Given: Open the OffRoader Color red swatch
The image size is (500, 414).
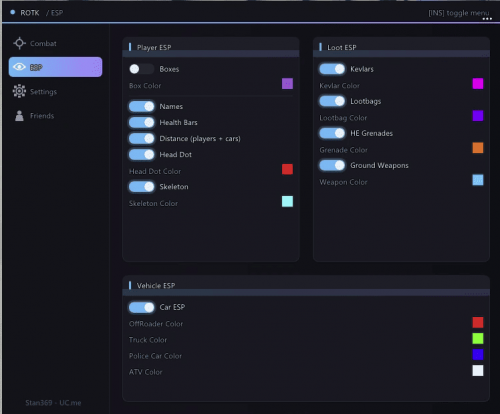Looking at the screenshot, I should coord(478,322).
